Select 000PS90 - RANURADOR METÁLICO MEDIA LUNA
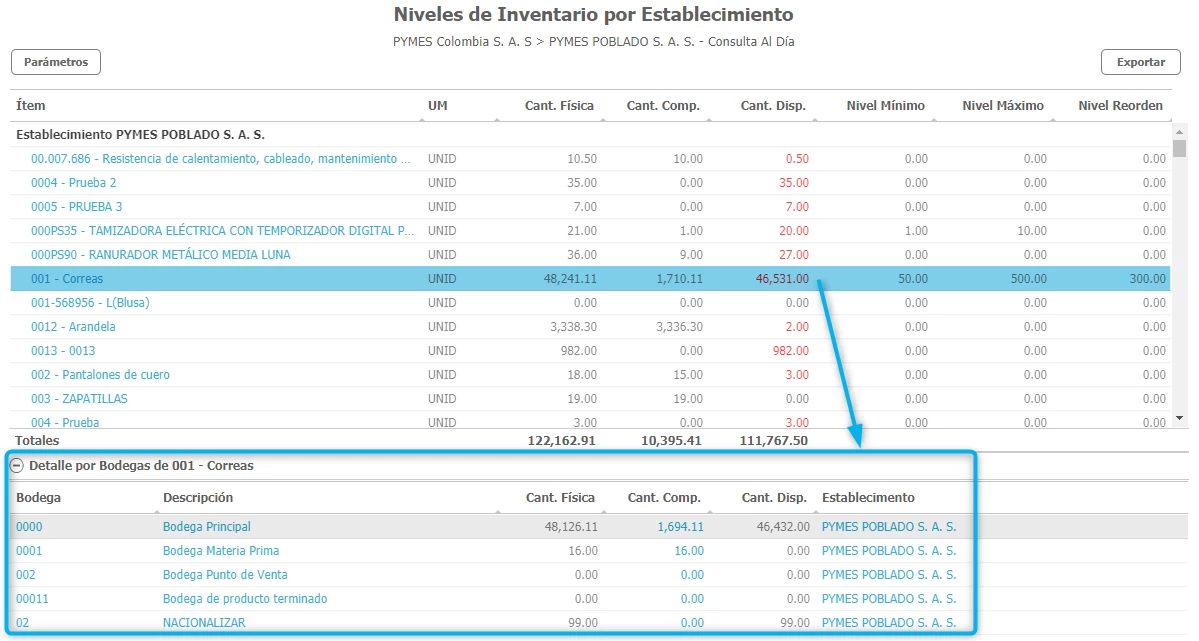The image size is (1199, 641). coord(161,255)
